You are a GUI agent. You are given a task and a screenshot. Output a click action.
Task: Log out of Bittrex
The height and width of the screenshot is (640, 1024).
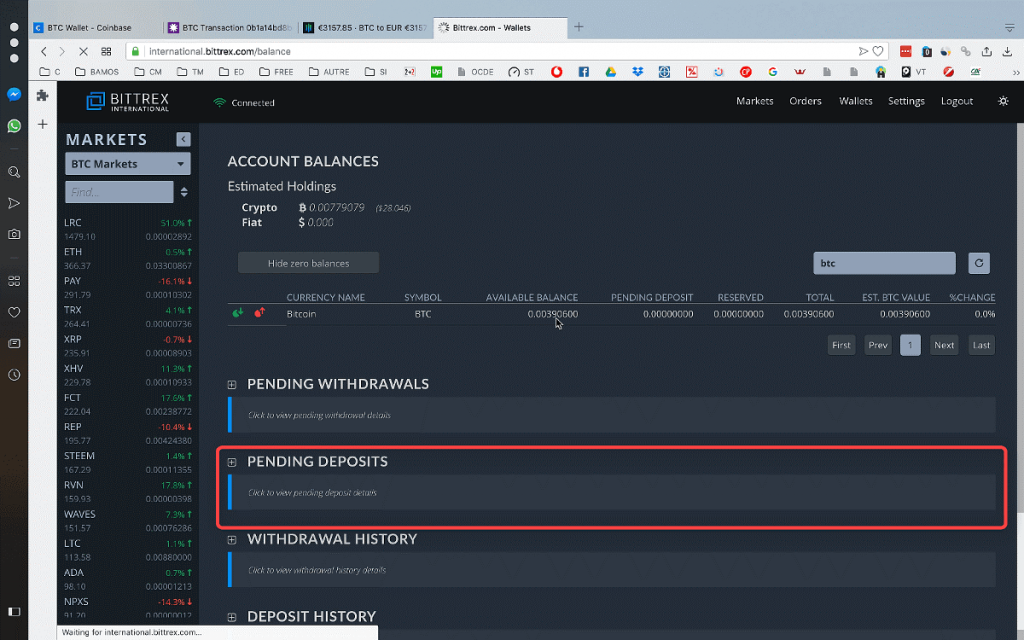(x=957, y=101)
